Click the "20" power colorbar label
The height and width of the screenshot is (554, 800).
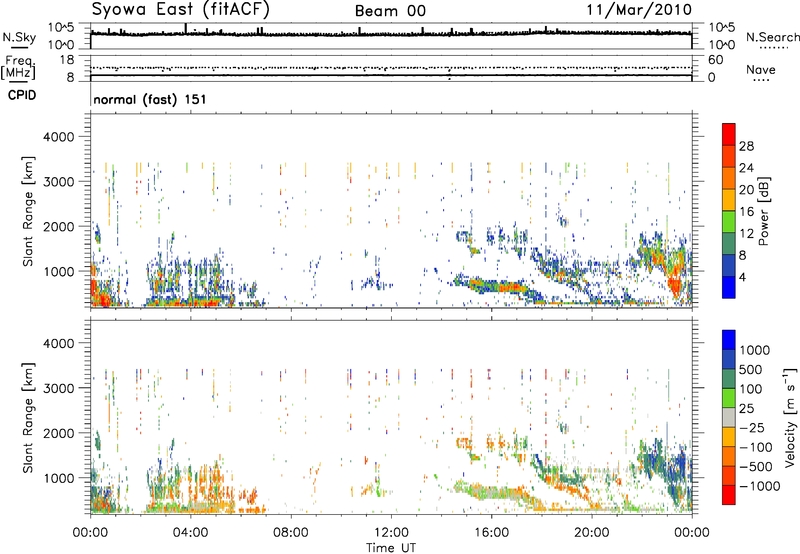point(746,190)
